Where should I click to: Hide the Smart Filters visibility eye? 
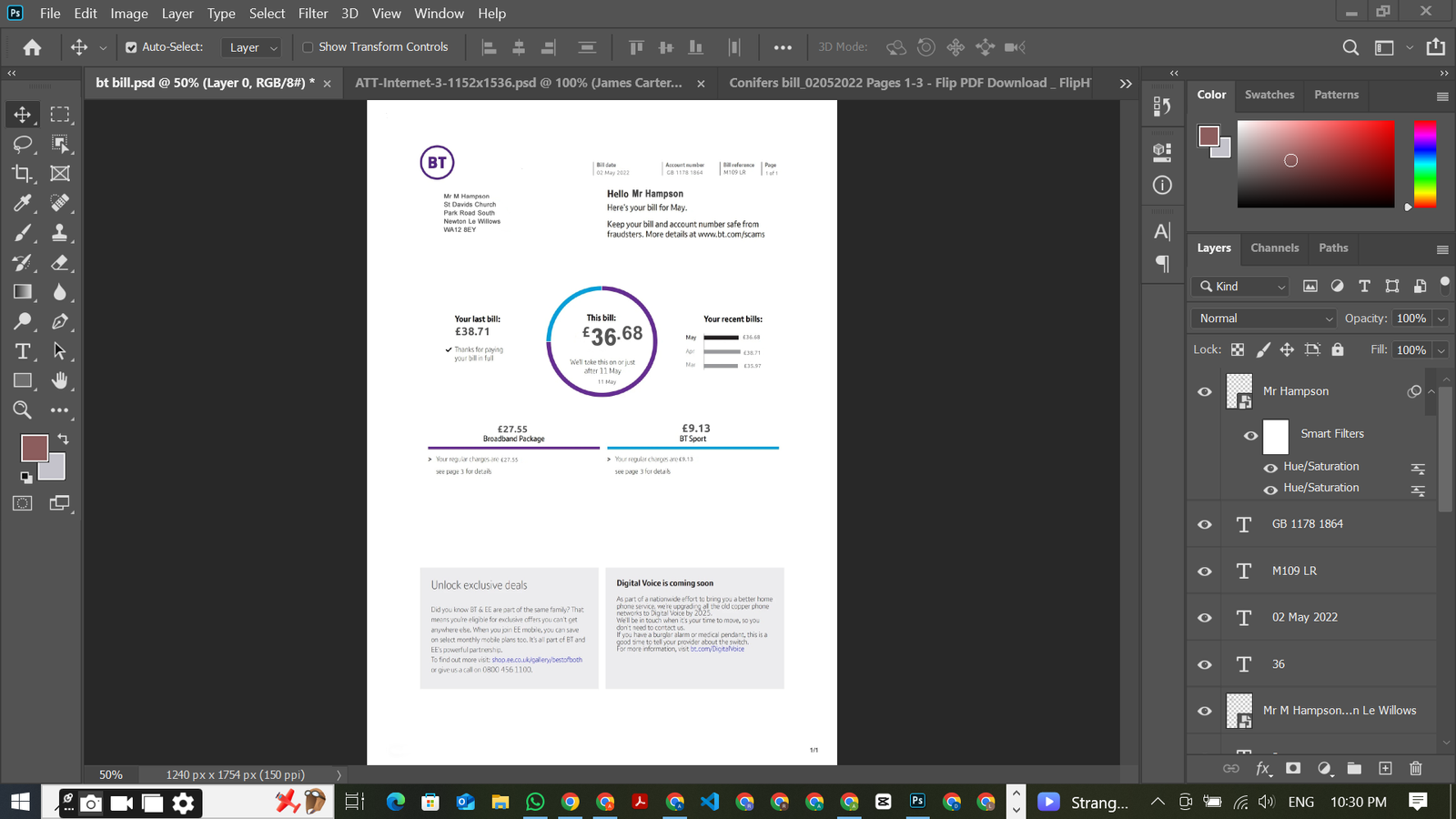point(1251,436)
